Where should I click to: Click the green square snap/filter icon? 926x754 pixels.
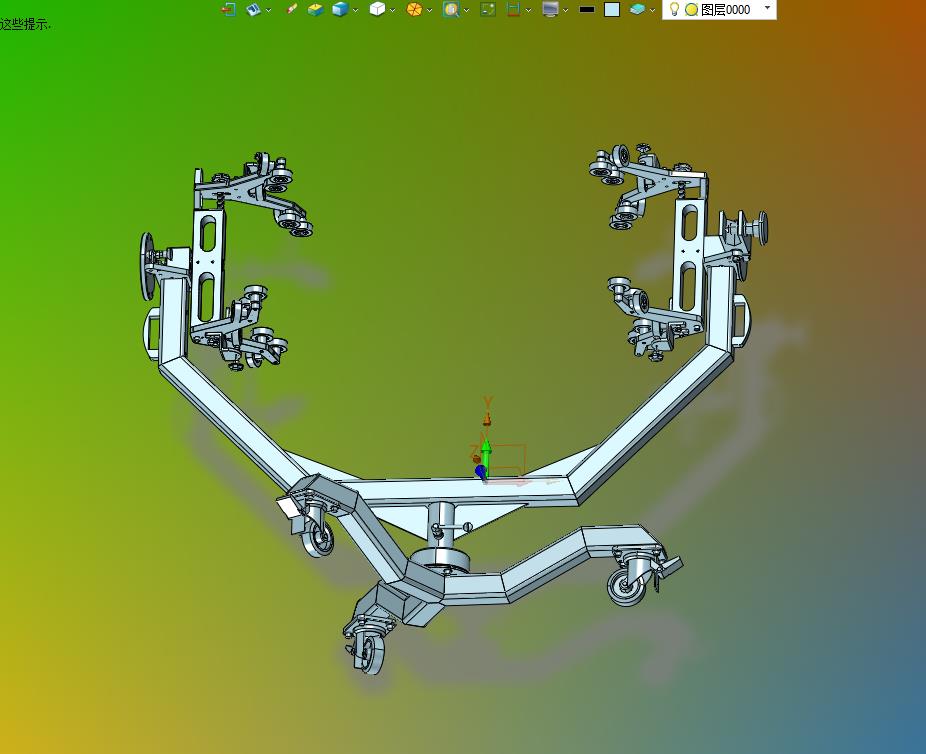pyautogui.click(x=488, y=9)
